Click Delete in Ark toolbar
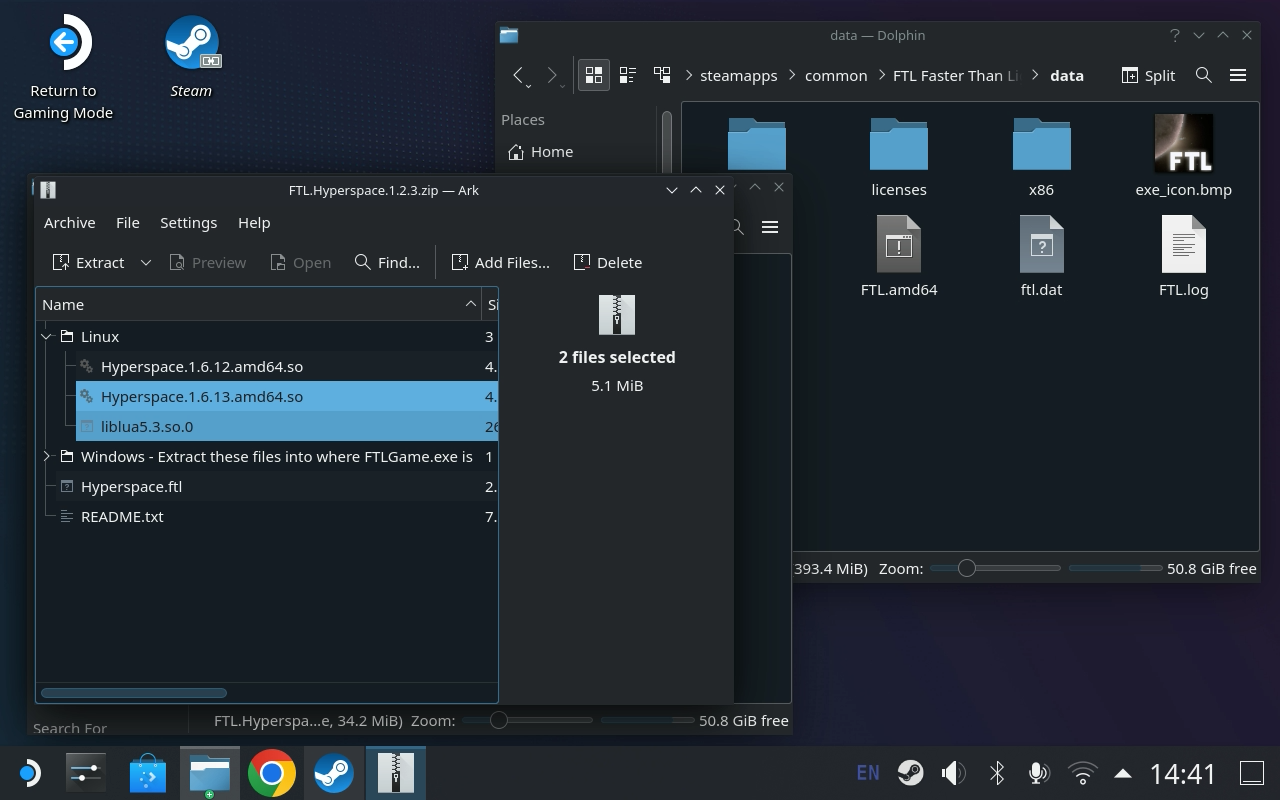 click(608, 262)
